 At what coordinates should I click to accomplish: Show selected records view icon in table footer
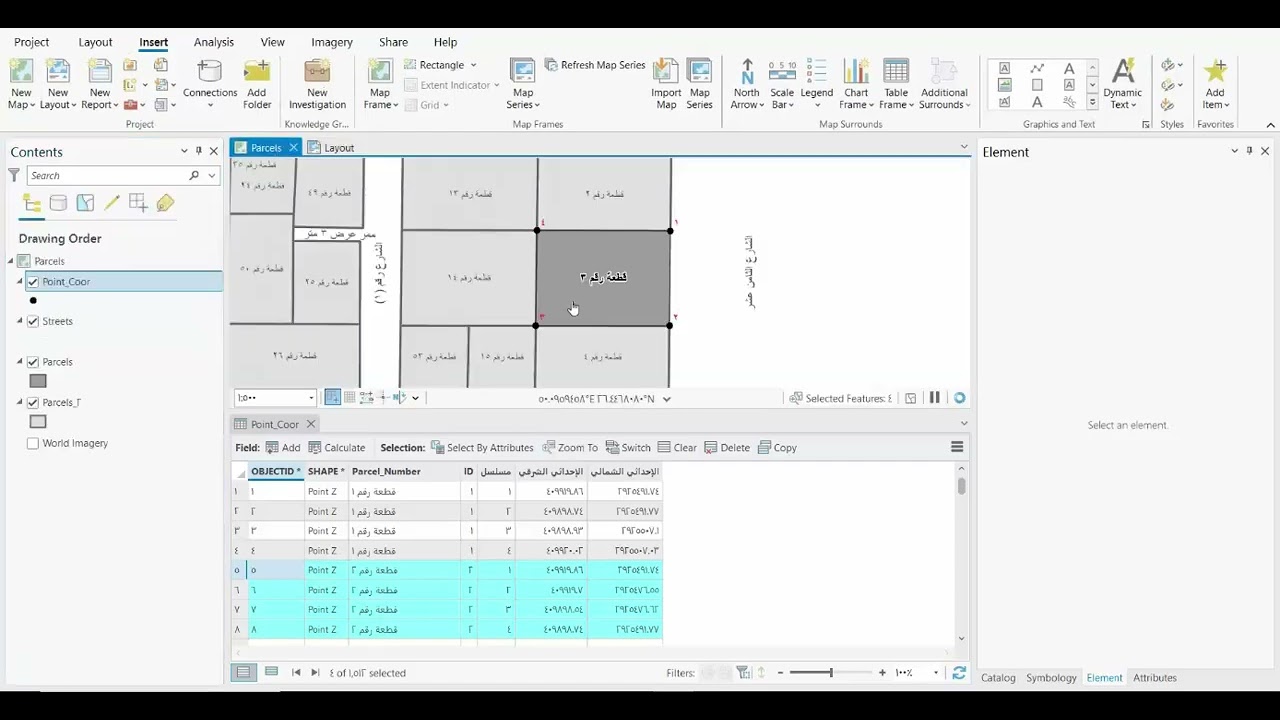(271, 673)
